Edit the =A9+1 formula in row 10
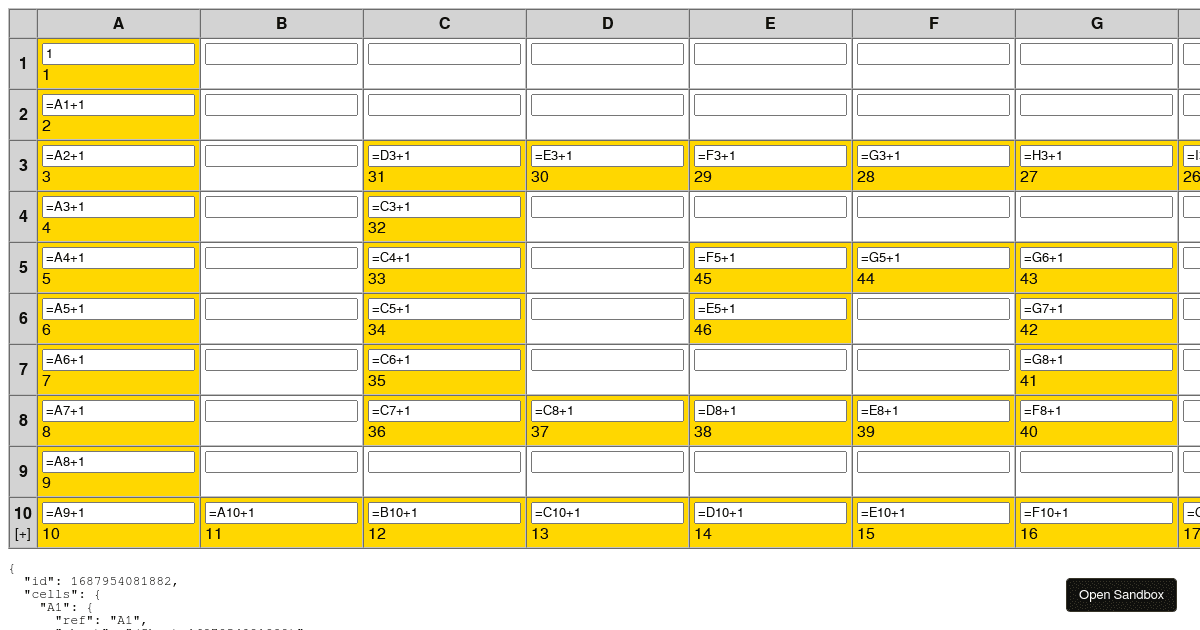The image size is (1200, 630). point(118,512)
